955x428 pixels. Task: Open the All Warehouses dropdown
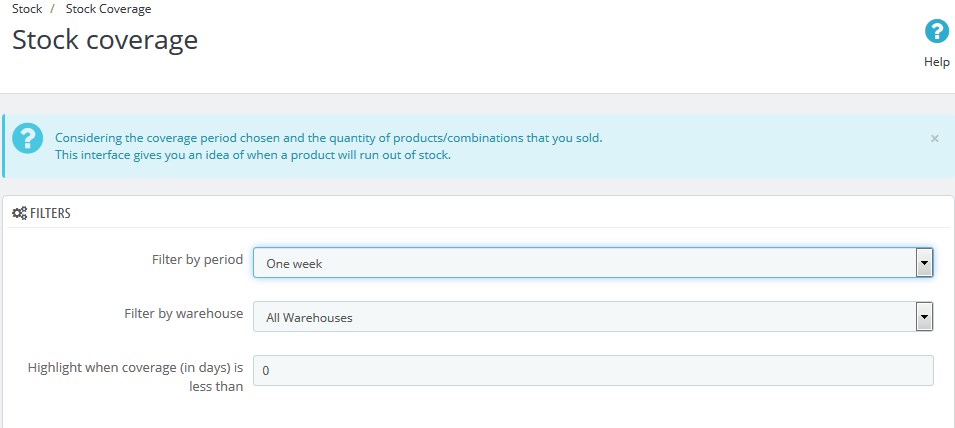(593, 317)
